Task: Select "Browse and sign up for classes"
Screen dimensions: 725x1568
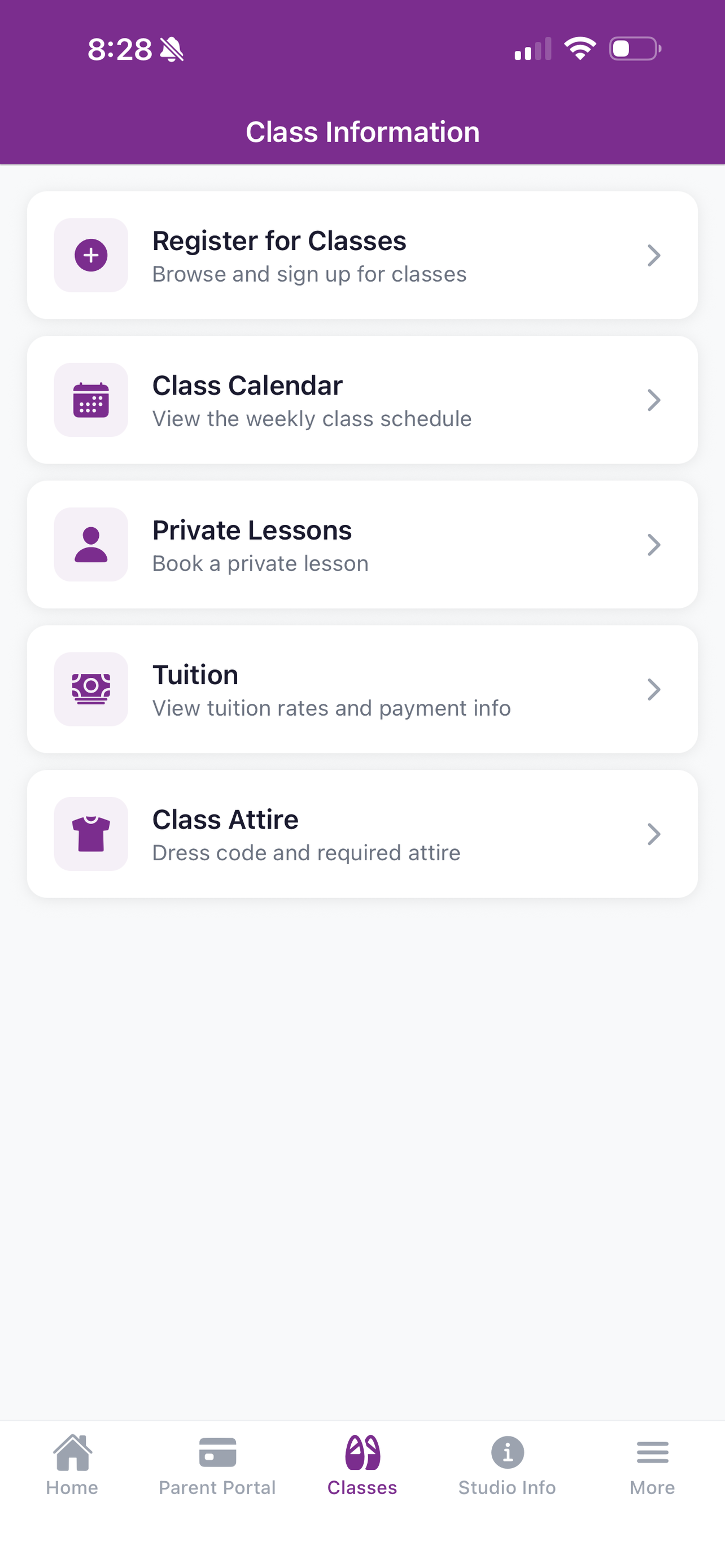Action: [309, 274]
